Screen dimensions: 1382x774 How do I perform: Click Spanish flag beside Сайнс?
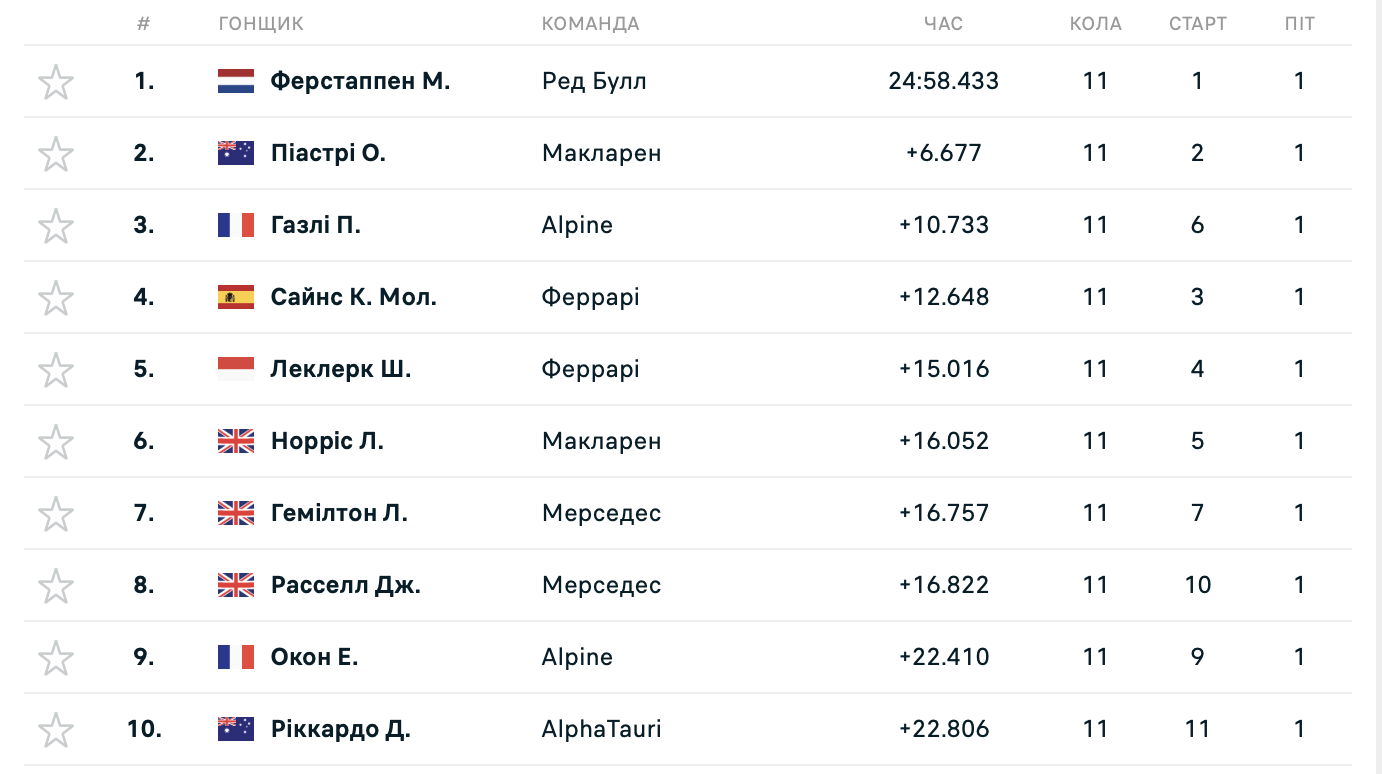tap(236, 297)
